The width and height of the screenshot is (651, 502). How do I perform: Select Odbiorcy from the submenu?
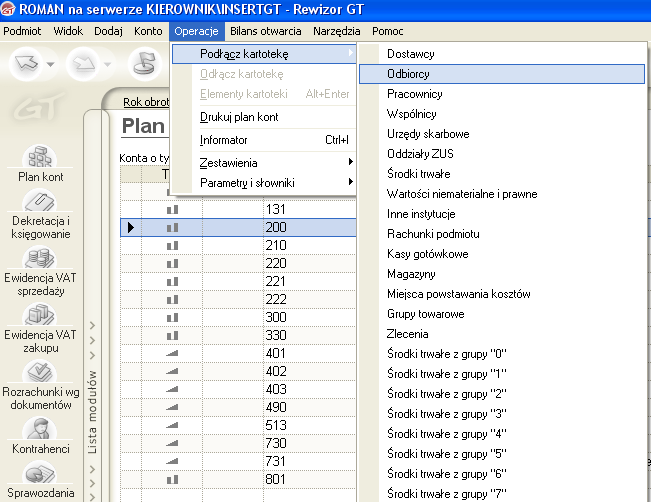click(502, 74)
